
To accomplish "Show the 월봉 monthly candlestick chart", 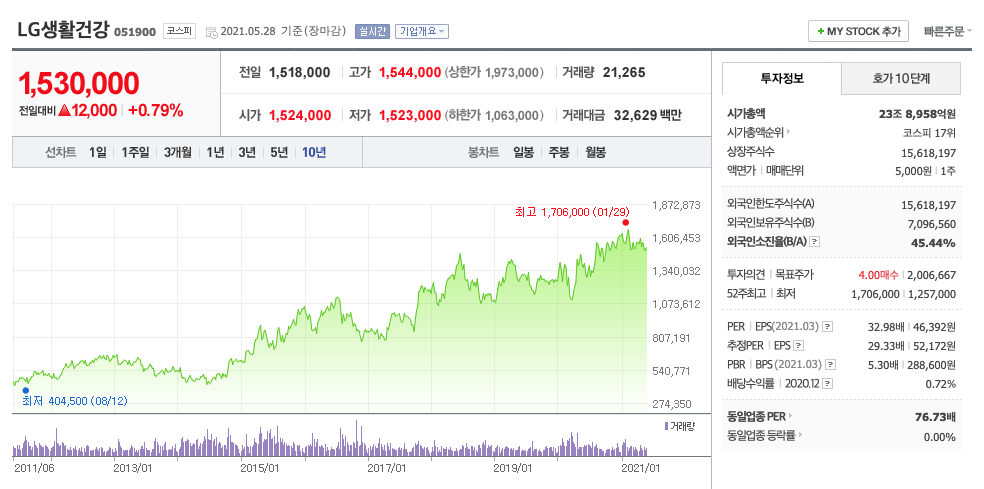I will 596,153.
